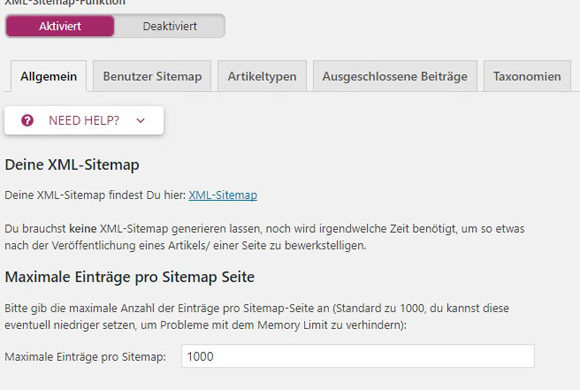This screenshot has height=390, width=580.
Task: Focus the Maximale Einträge pro Sitemap field
Action: click(x=358, y=356)
